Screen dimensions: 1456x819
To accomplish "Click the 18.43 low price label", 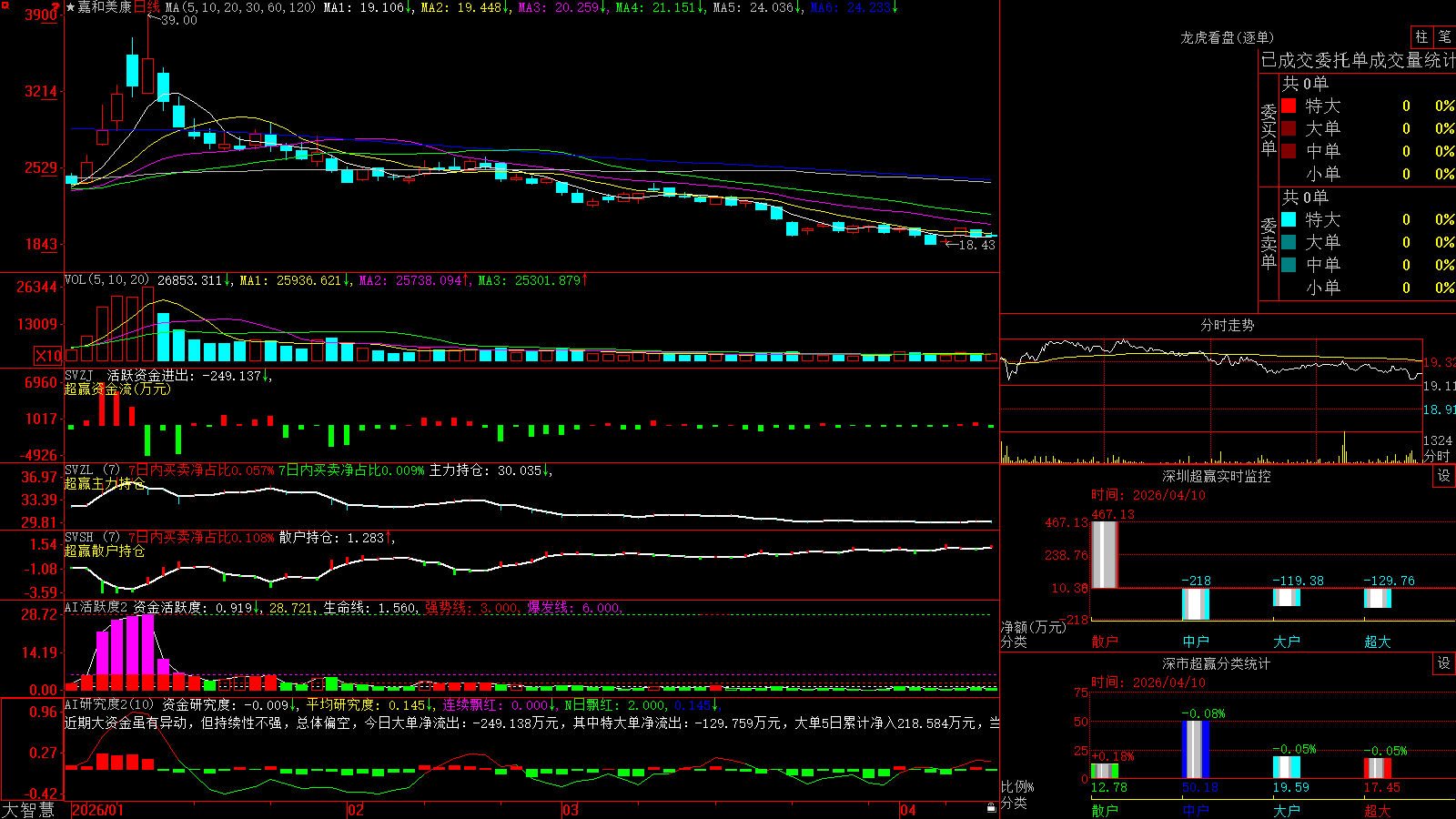I will click(976, 245).
